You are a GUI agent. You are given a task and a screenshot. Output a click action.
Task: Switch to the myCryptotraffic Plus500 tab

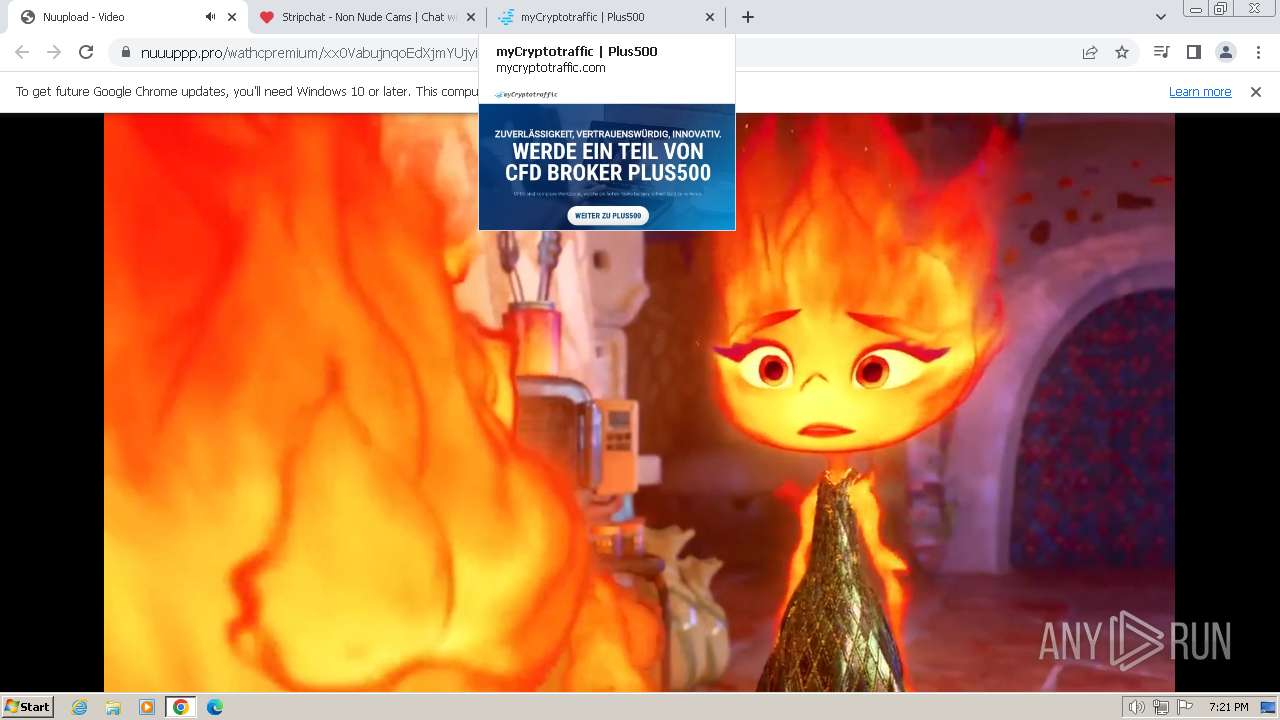[x=606, y=17]
